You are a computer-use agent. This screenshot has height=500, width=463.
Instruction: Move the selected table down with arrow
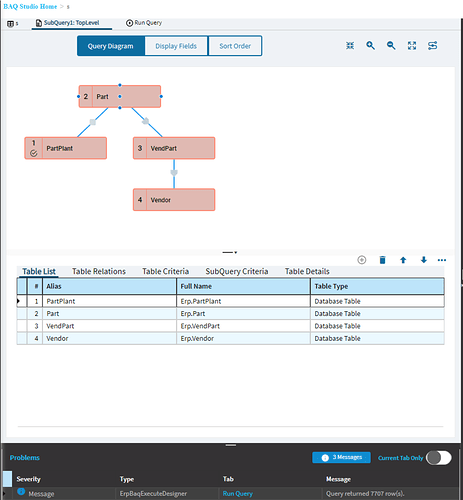tap(424, 260)
